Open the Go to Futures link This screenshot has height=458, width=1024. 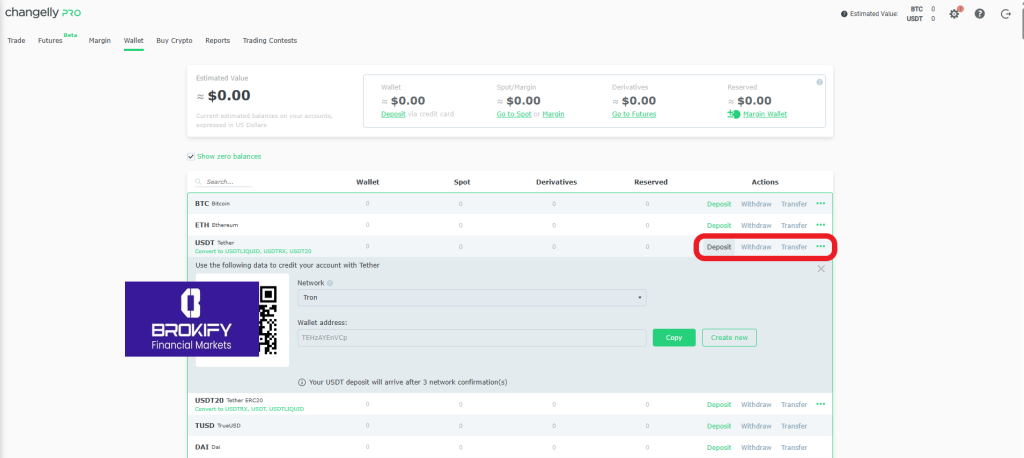tap(636, 114)
